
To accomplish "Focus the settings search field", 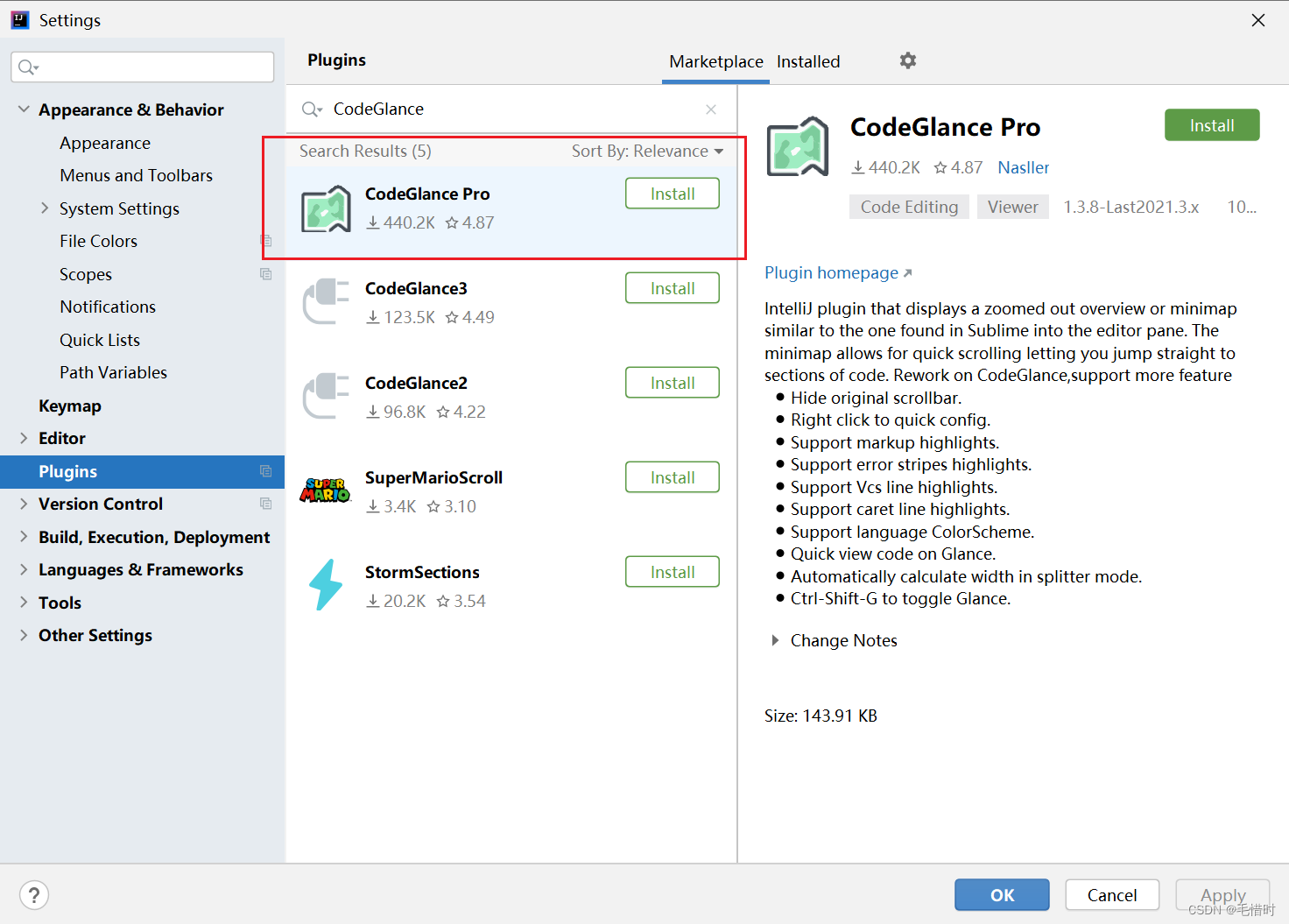I will (x=143, y=67).
